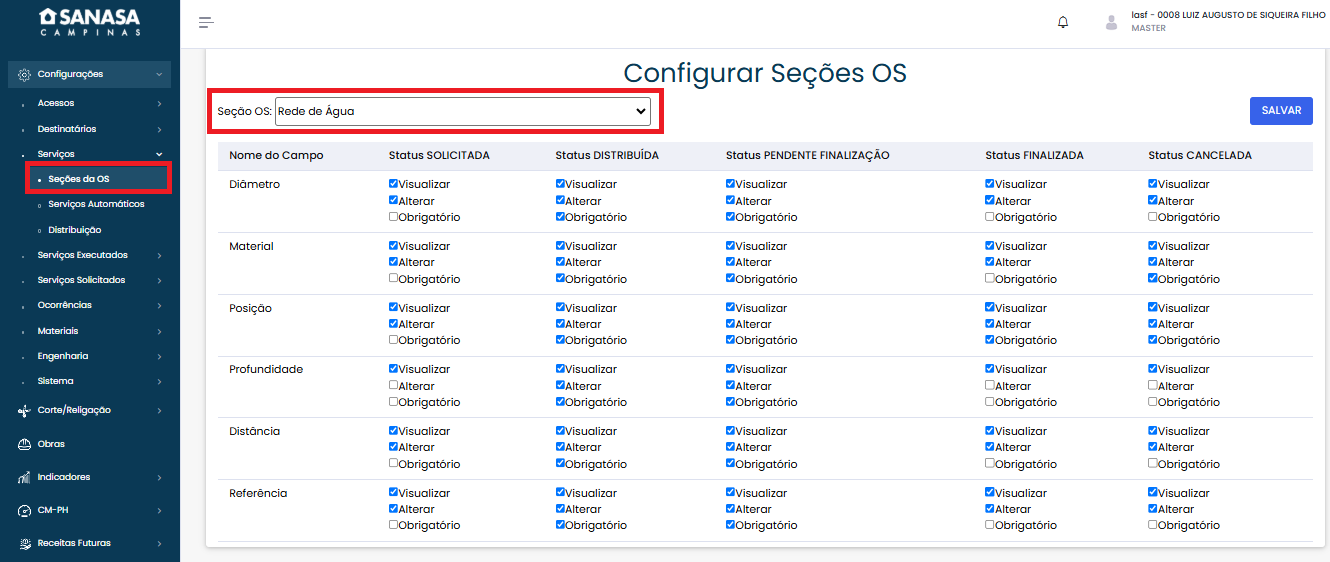
Task: Check Alterar for Profundidade under Status SOLICITADA
Action: [x=394, y=386]
